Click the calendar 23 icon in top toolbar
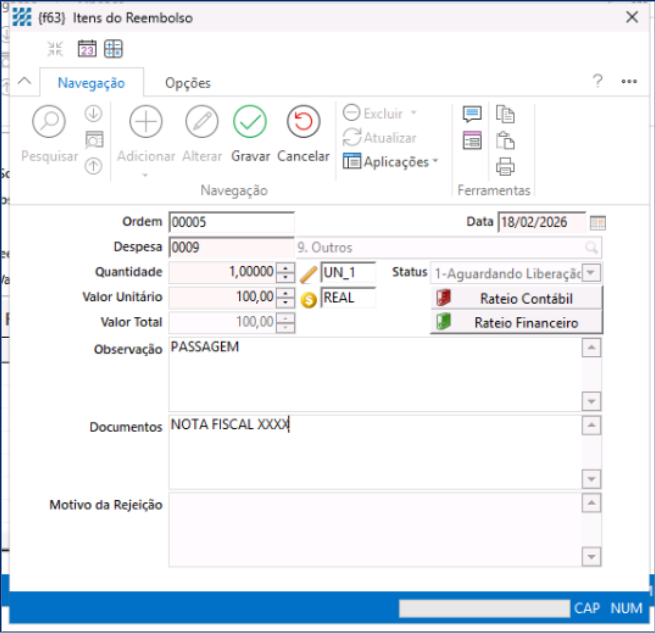This screenshot has height=633, width=655. click(86, 49)
